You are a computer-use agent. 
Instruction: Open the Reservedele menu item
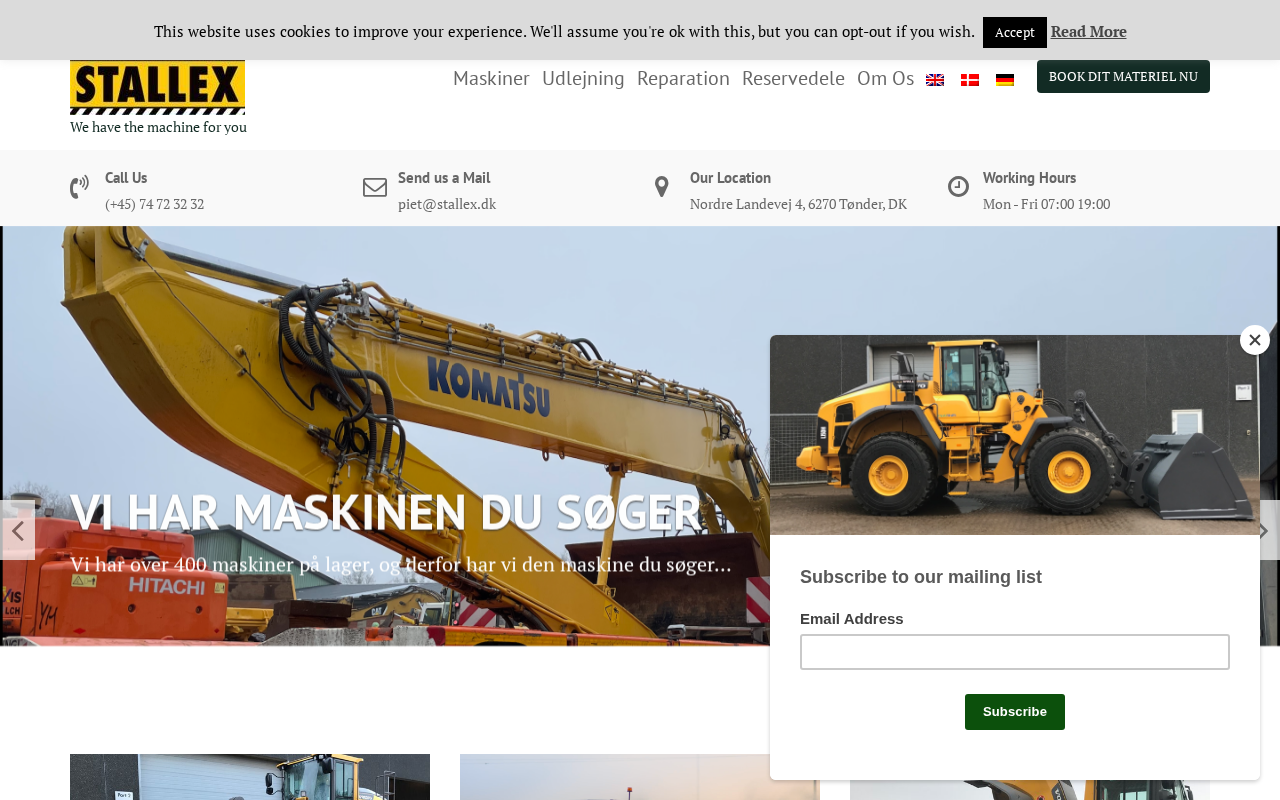point(793,78)
